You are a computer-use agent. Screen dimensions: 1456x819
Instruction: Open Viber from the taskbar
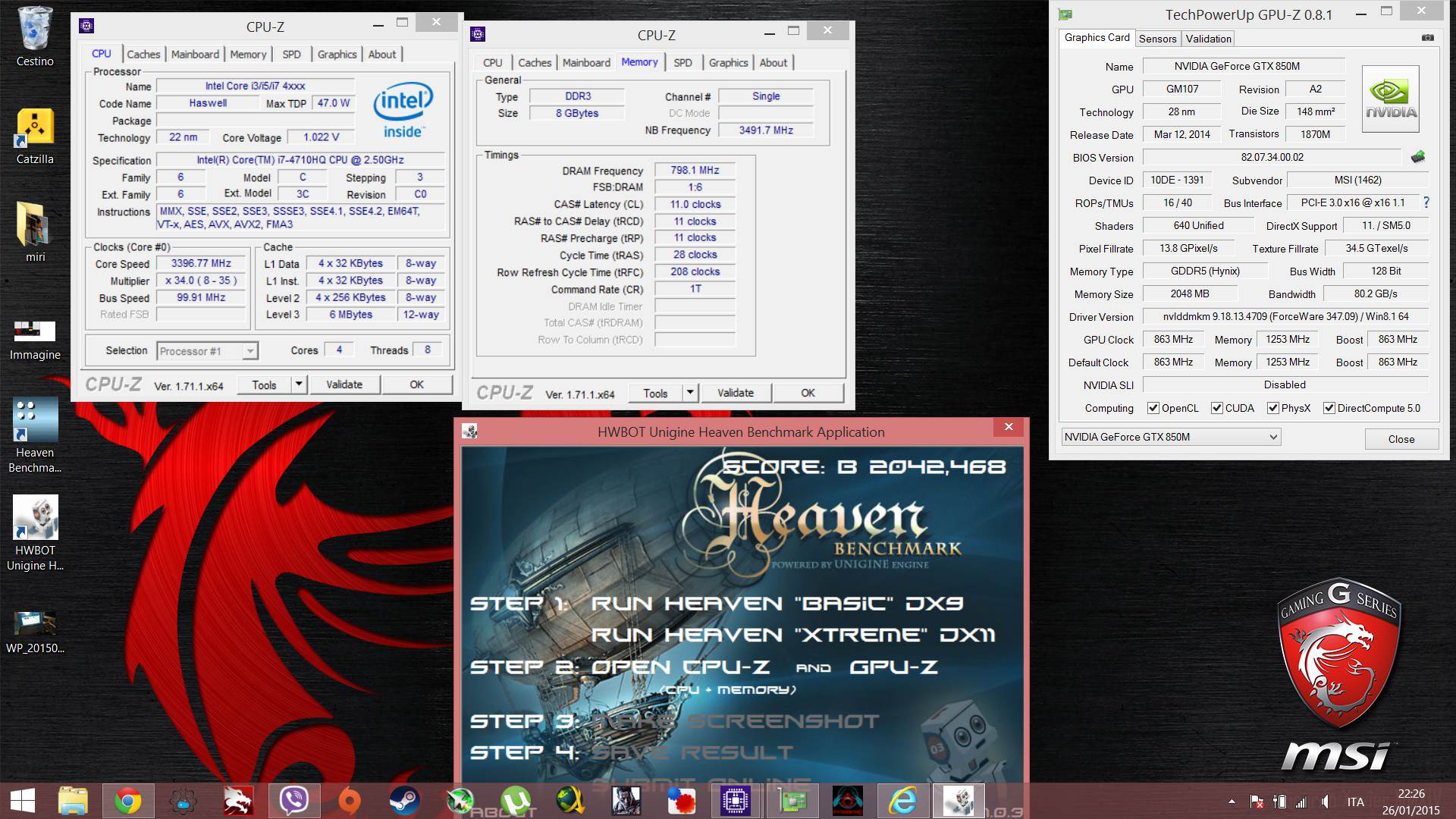tap(293, 801)
